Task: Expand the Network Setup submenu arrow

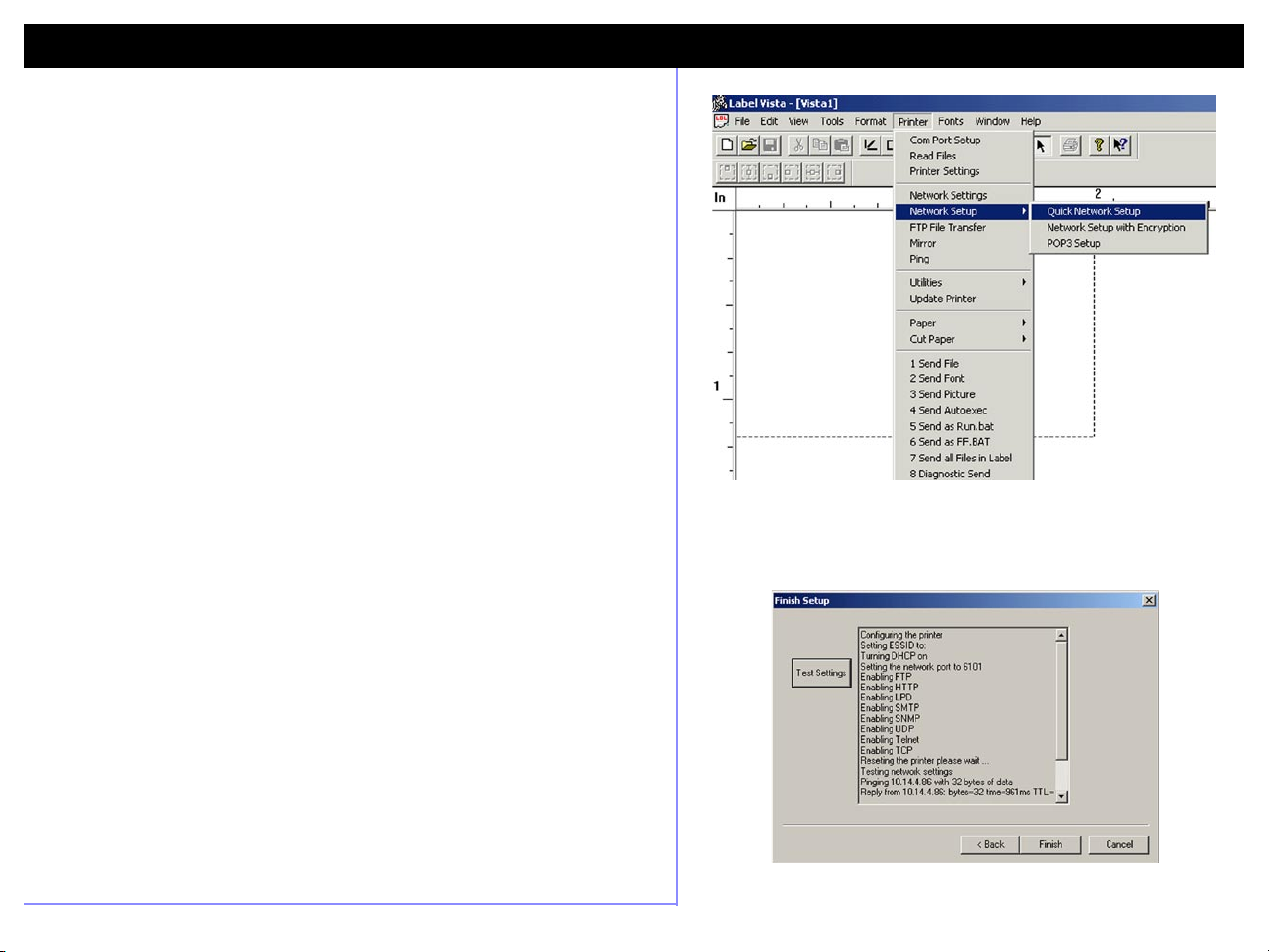Action: pyautogui.click(x=1024, y=211)
